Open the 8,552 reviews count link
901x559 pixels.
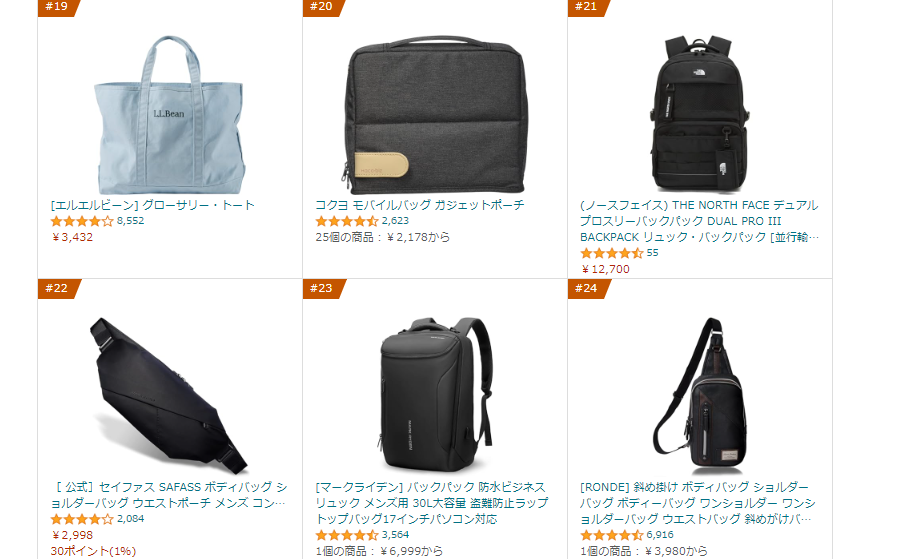coord(130,221)
